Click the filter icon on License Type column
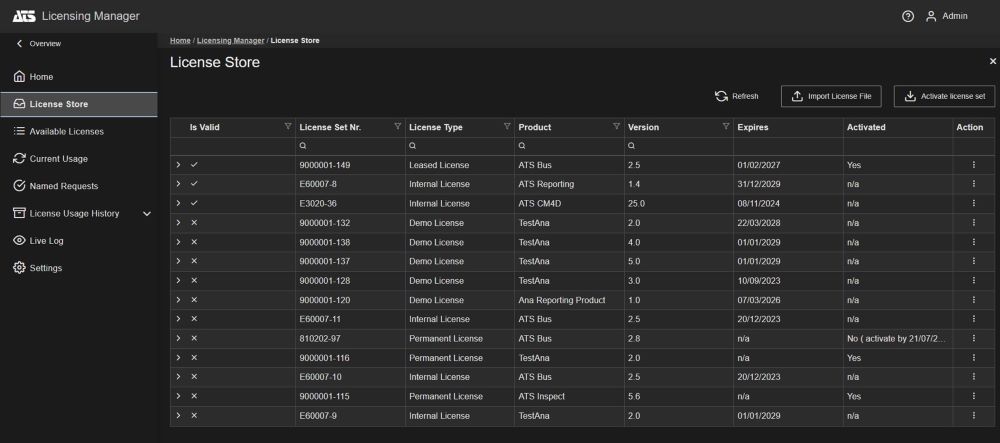The width and height of the screenshot is (1000, 443). [x=507, y=127]
